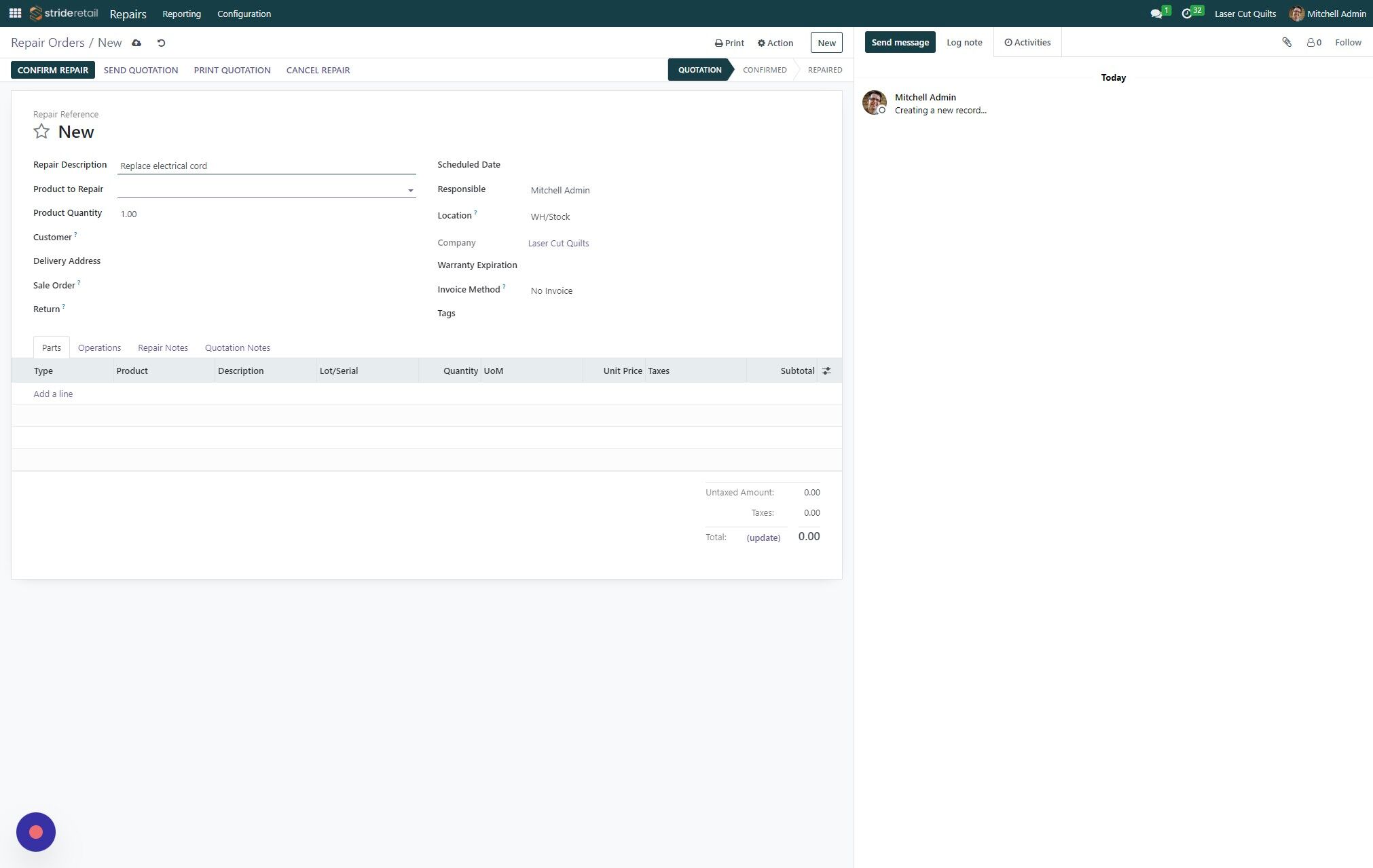Change Invoice Method No Invoice
1373x868 pixels.
pos(674,290)
